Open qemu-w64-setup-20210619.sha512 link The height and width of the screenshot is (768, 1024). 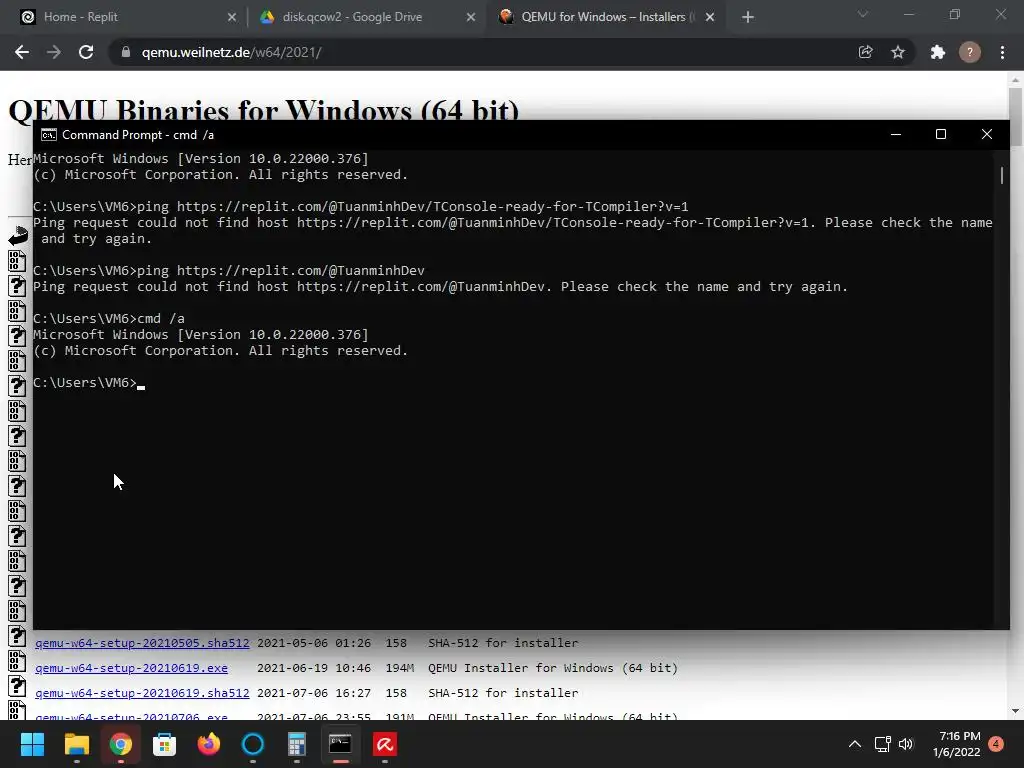142,693
